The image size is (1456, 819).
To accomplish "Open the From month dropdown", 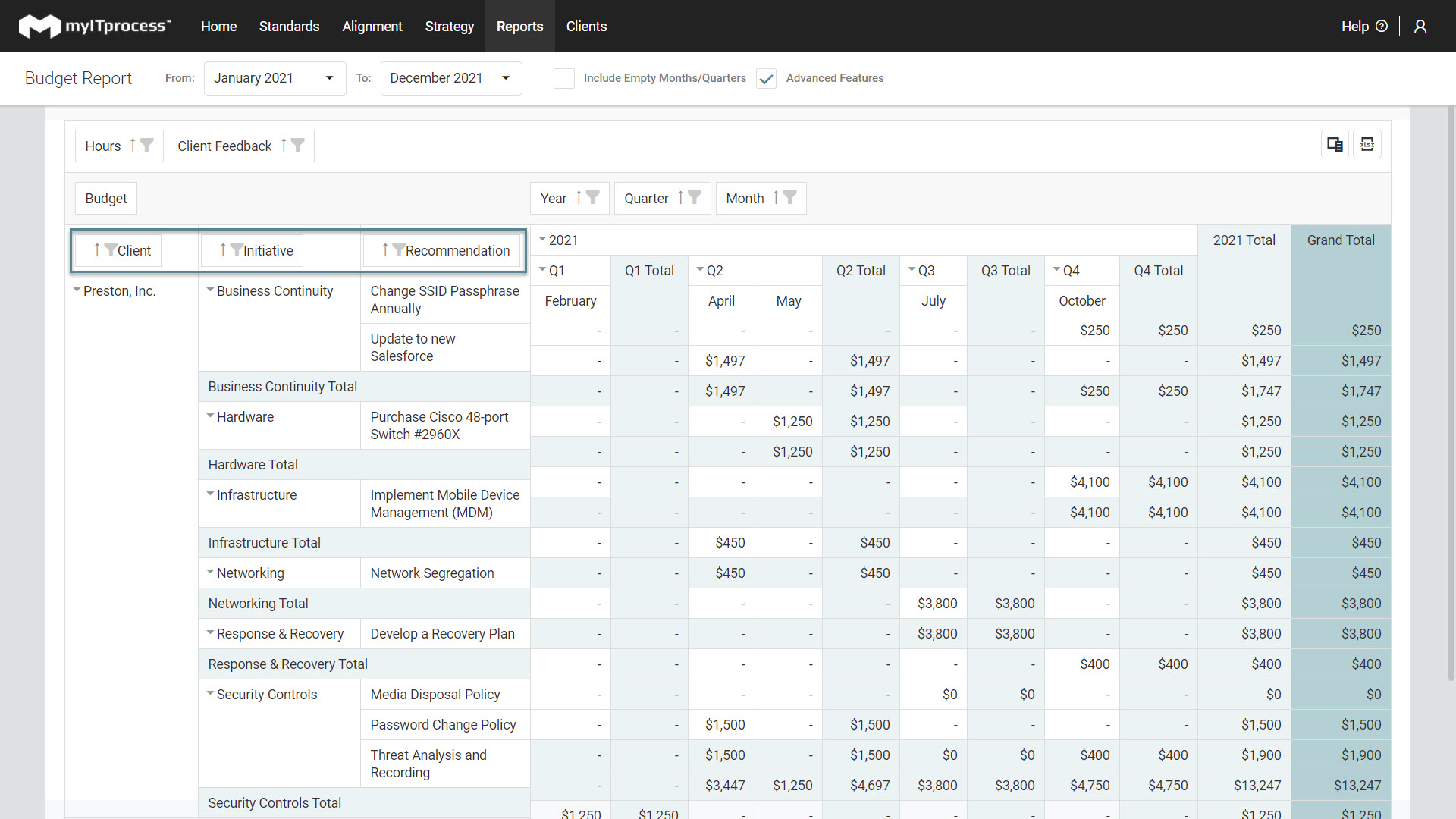I will (x=275, y=78).
